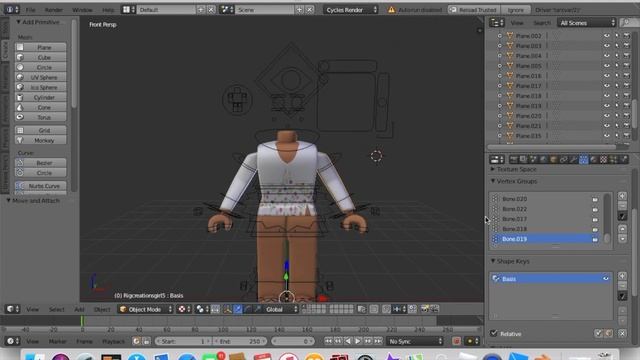Open the Texture checker properties tab
This screenshot has width=640, height=360.
604,160
